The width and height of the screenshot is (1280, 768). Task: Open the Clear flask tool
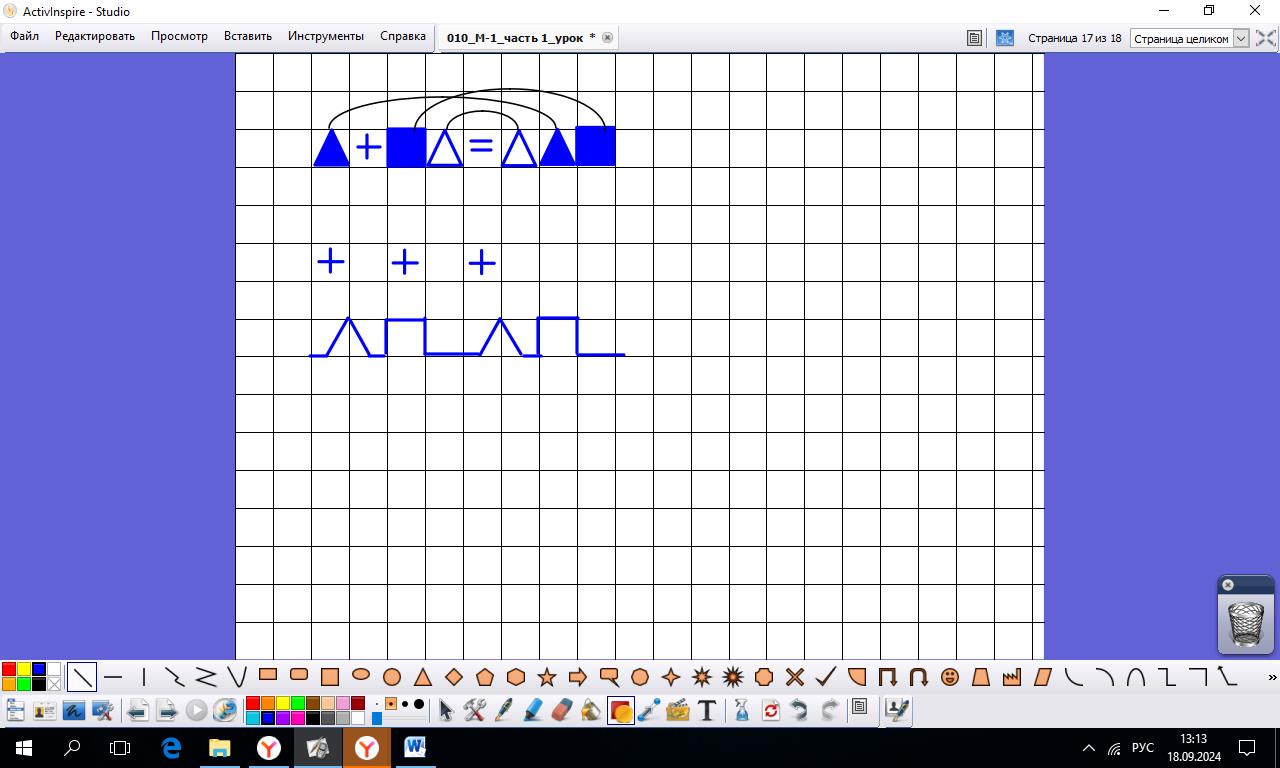[x=742, y=710]
